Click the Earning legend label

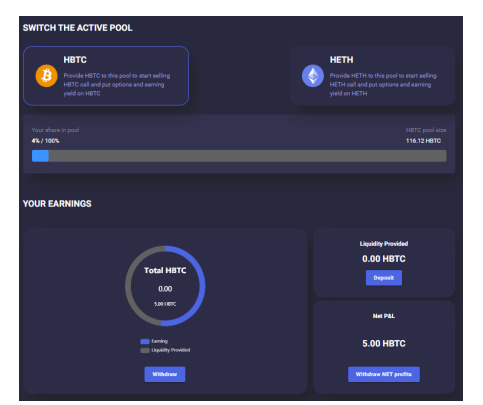click(x=159, y=341)
